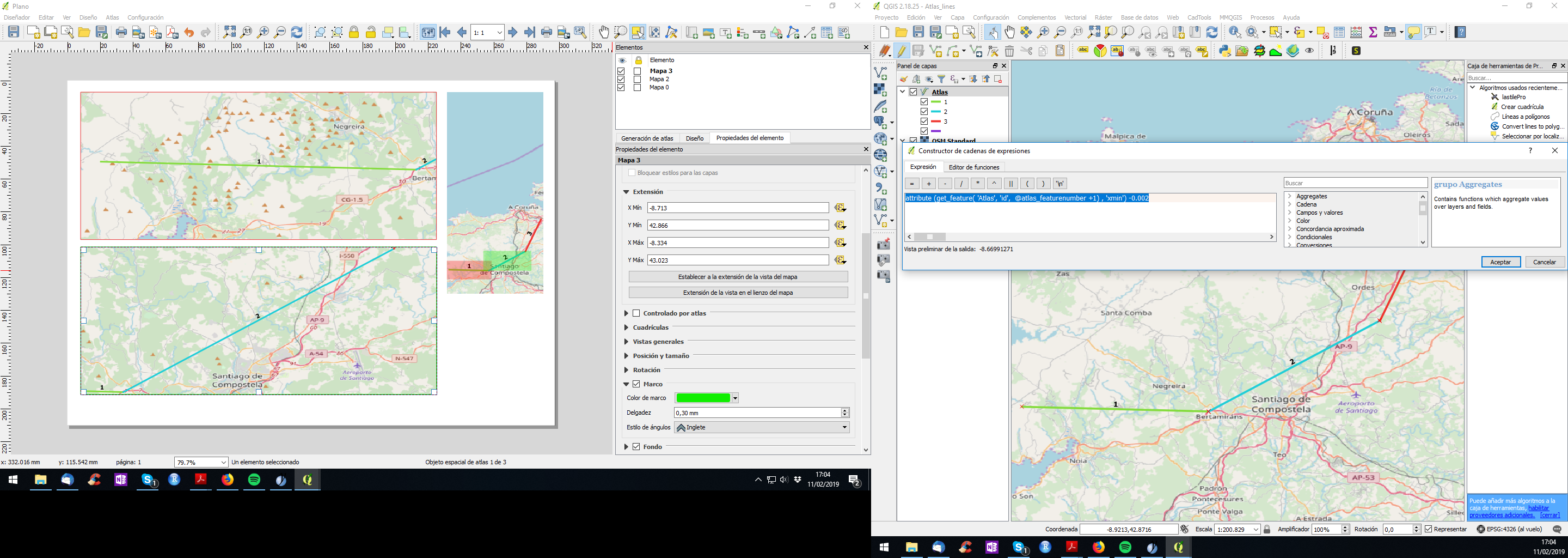Open statistical summary sigma icon

pos(1373,32)
